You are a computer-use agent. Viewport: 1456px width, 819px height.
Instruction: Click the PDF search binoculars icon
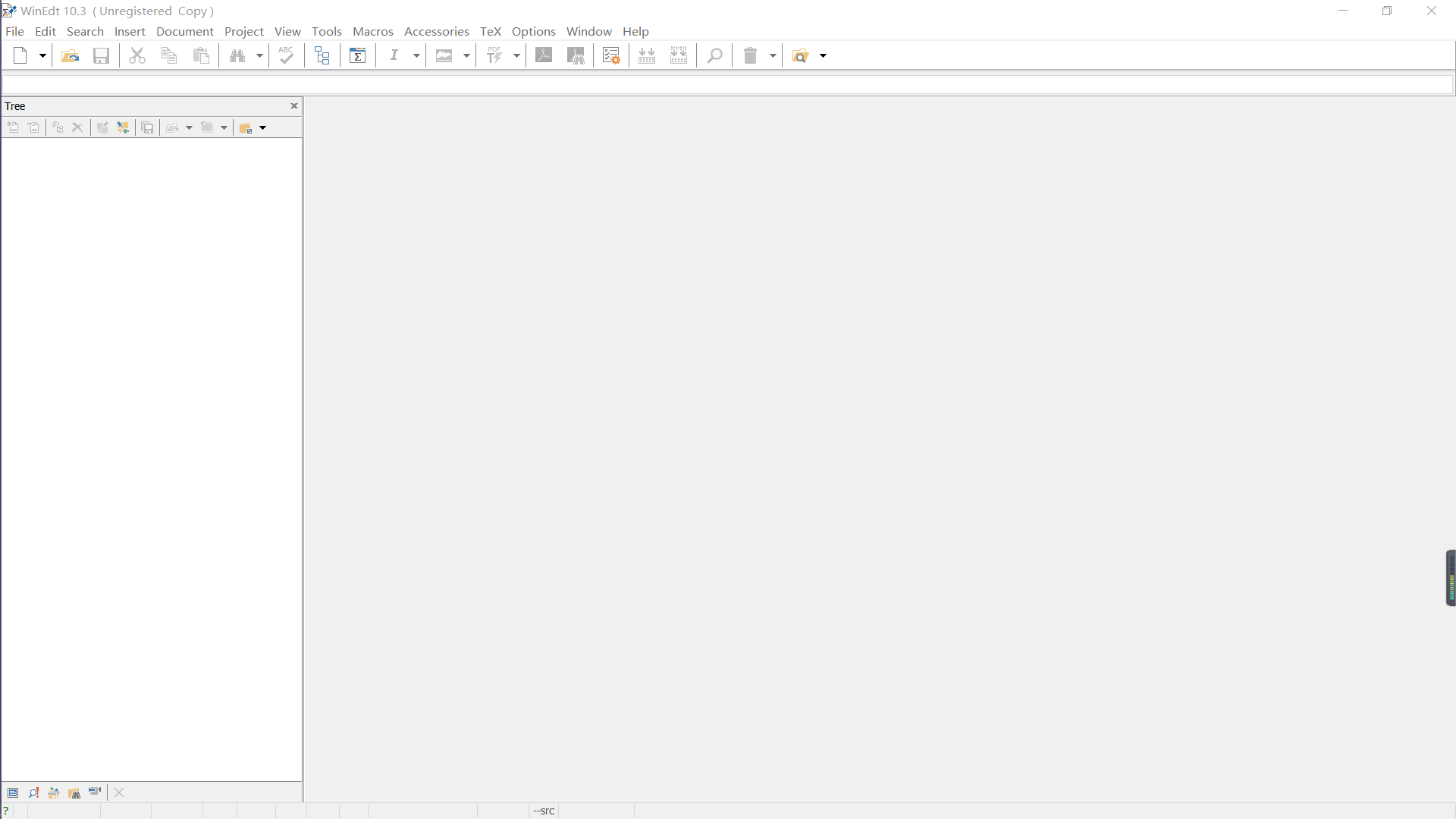(576, 55)
